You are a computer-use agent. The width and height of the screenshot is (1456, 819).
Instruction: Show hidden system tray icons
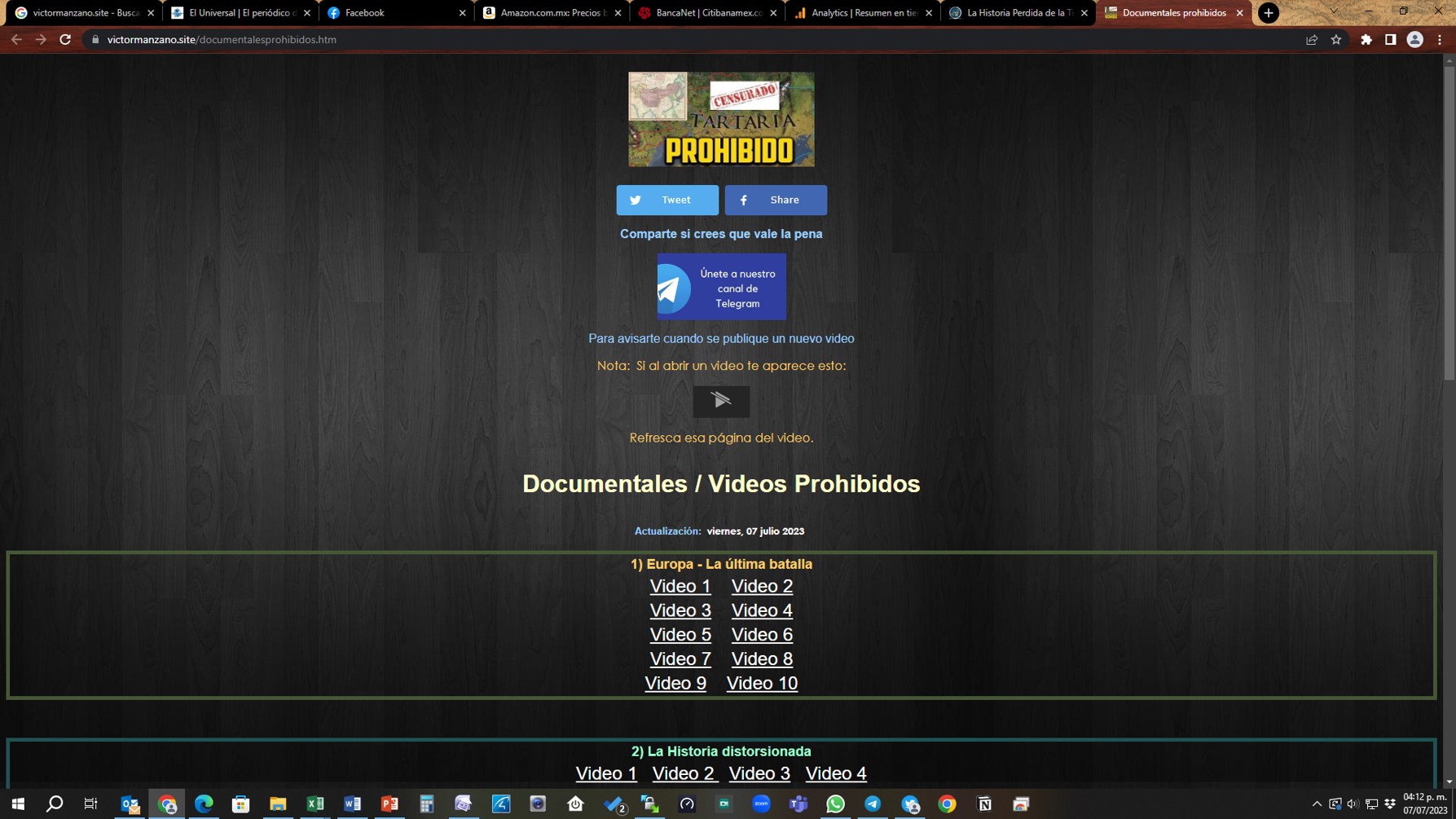point(1317,804)
